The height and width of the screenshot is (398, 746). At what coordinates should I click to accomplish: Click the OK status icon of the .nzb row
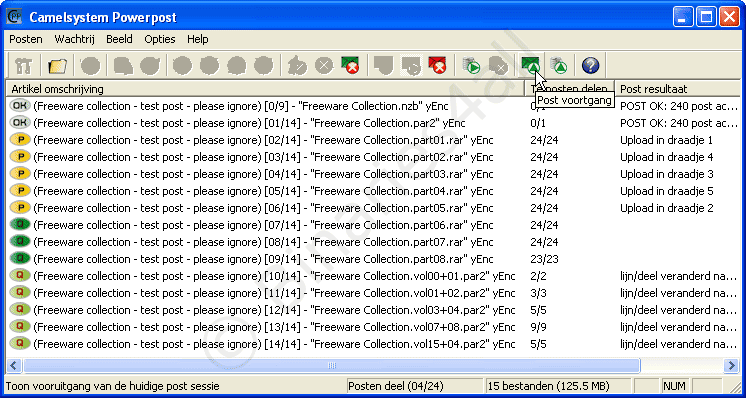20,106
